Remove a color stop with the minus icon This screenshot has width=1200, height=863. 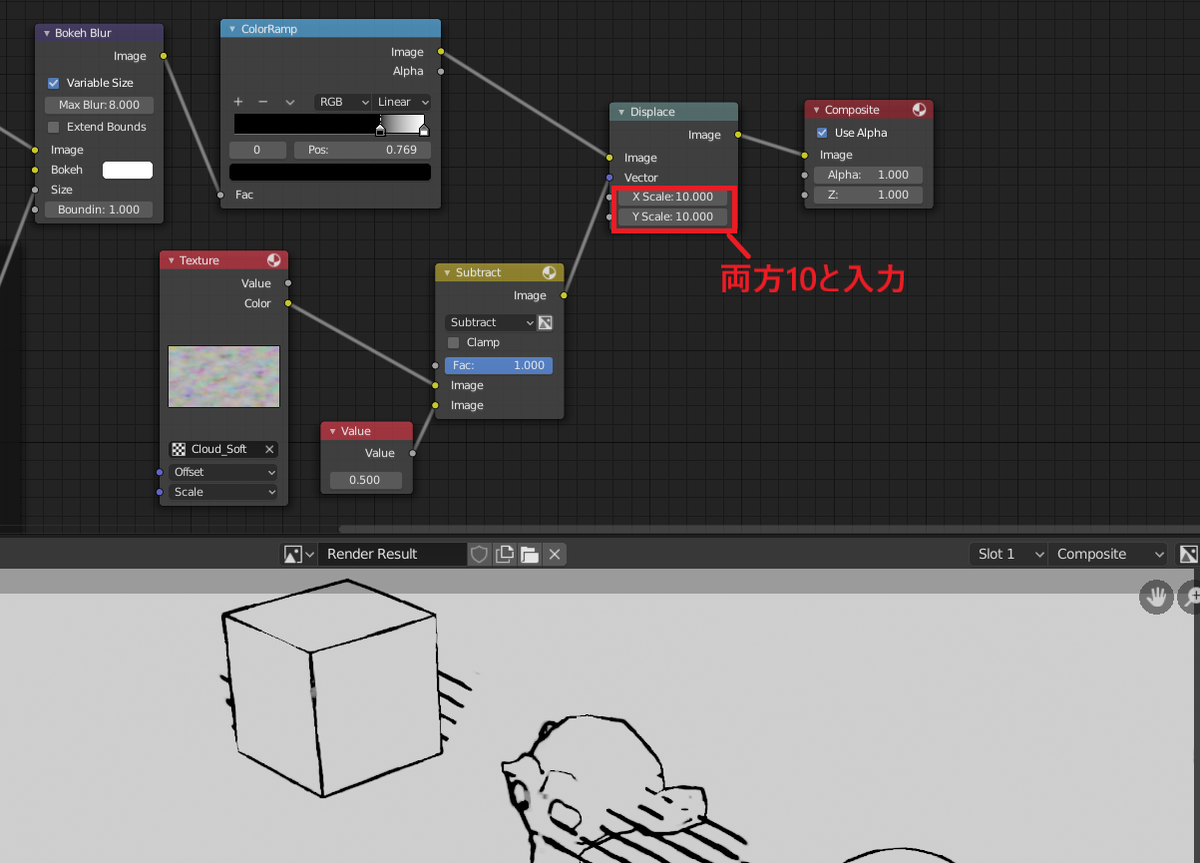click(263, 102)
